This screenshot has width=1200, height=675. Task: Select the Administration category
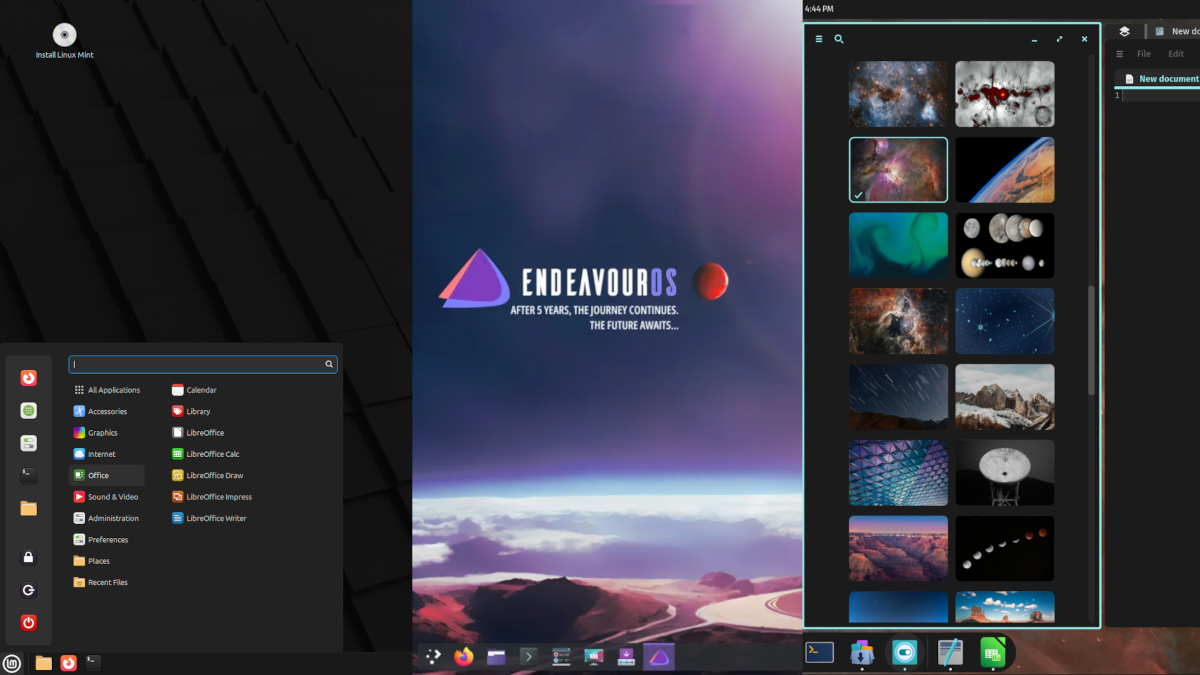point(107,518)
